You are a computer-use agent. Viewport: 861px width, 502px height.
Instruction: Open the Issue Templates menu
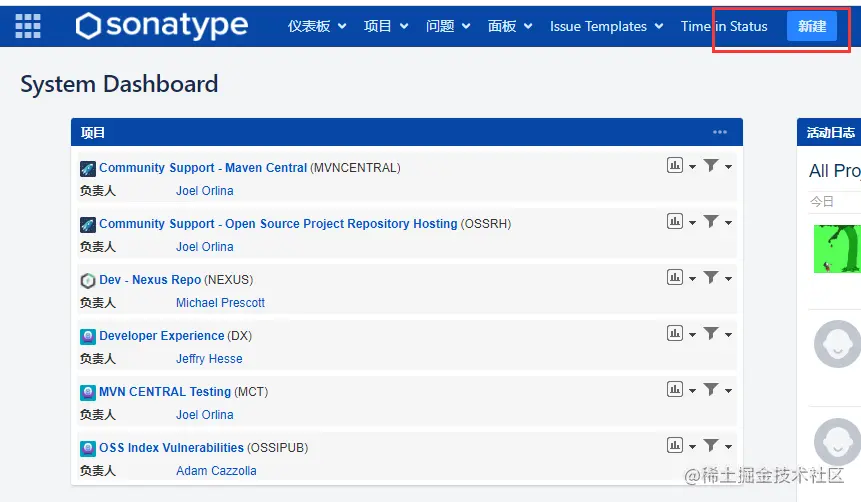click(x=607, y=26)
